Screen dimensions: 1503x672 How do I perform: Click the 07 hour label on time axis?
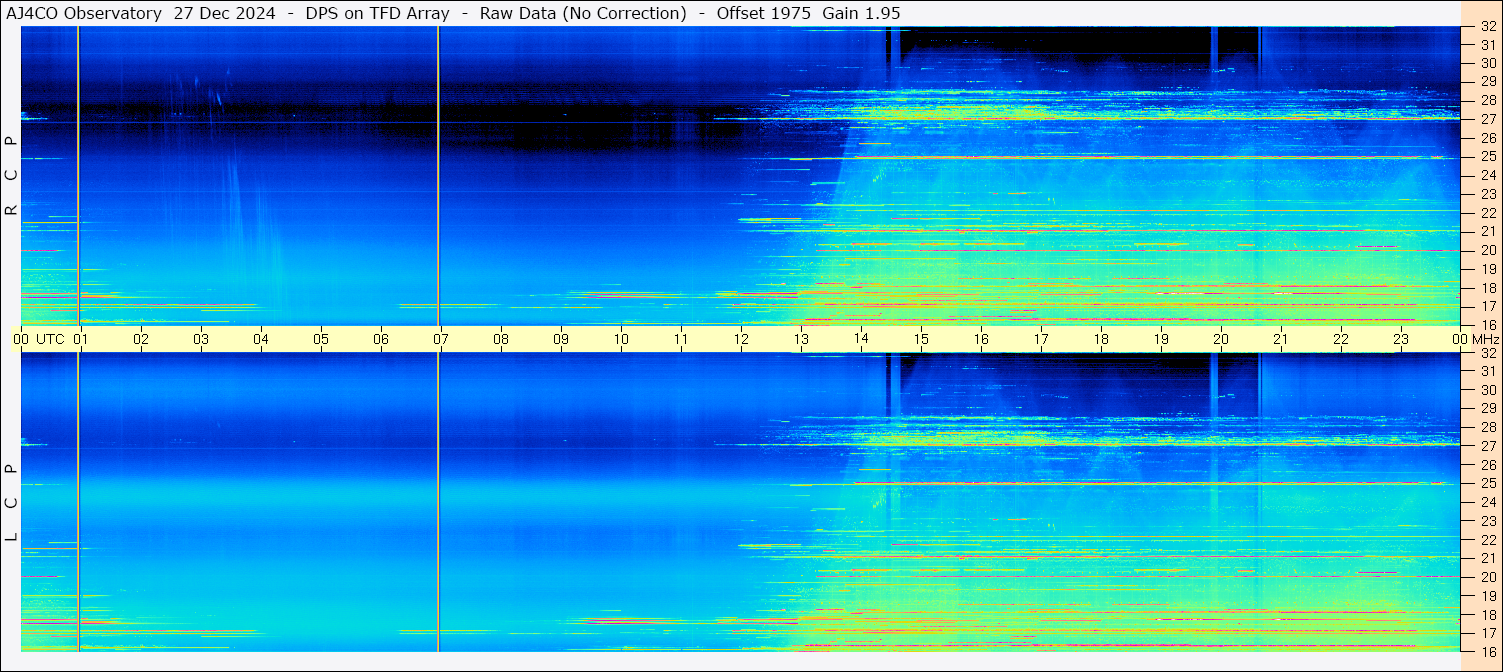[x=441, y=339]
